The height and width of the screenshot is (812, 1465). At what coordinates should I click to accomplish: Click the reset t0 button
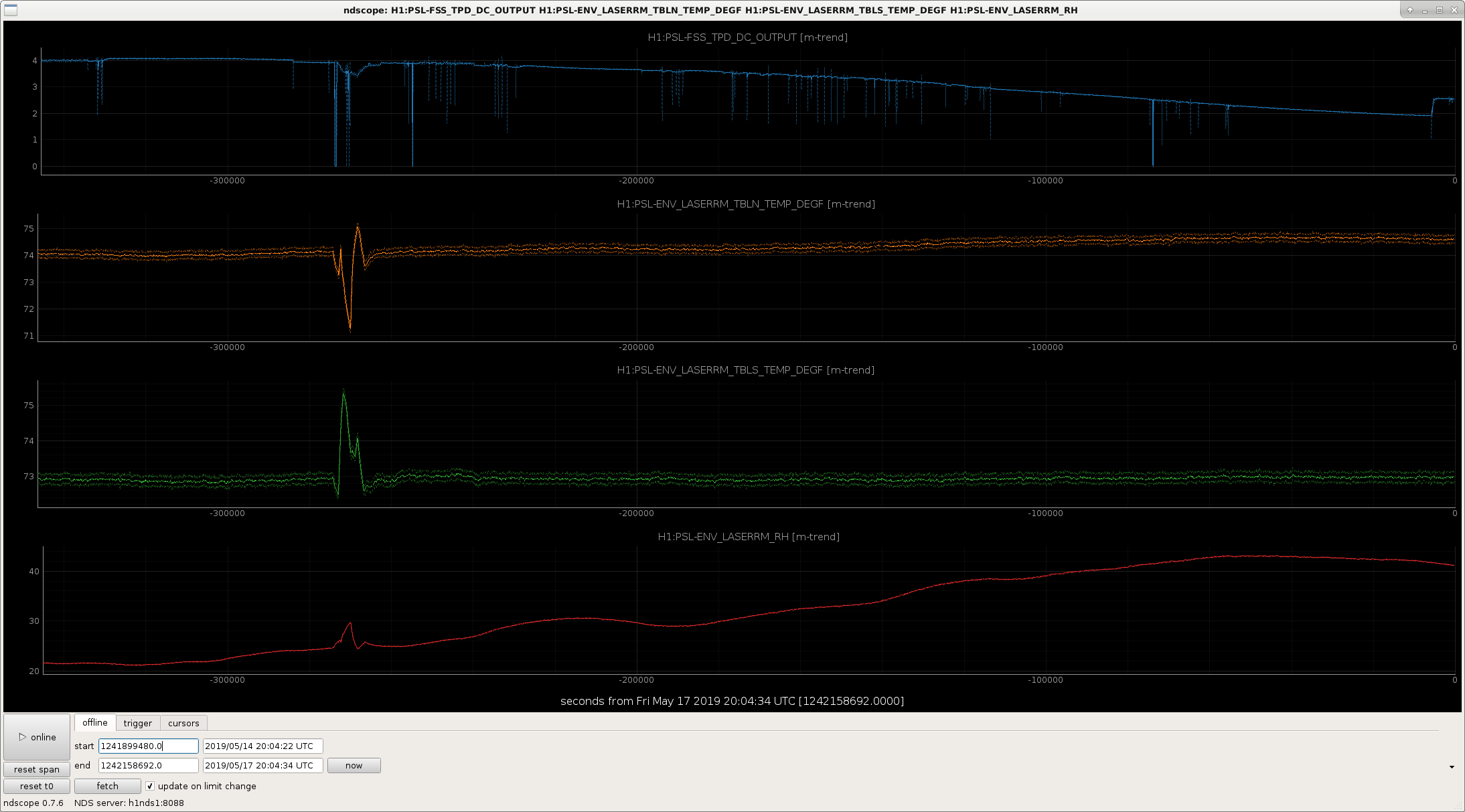pos(37,786)
